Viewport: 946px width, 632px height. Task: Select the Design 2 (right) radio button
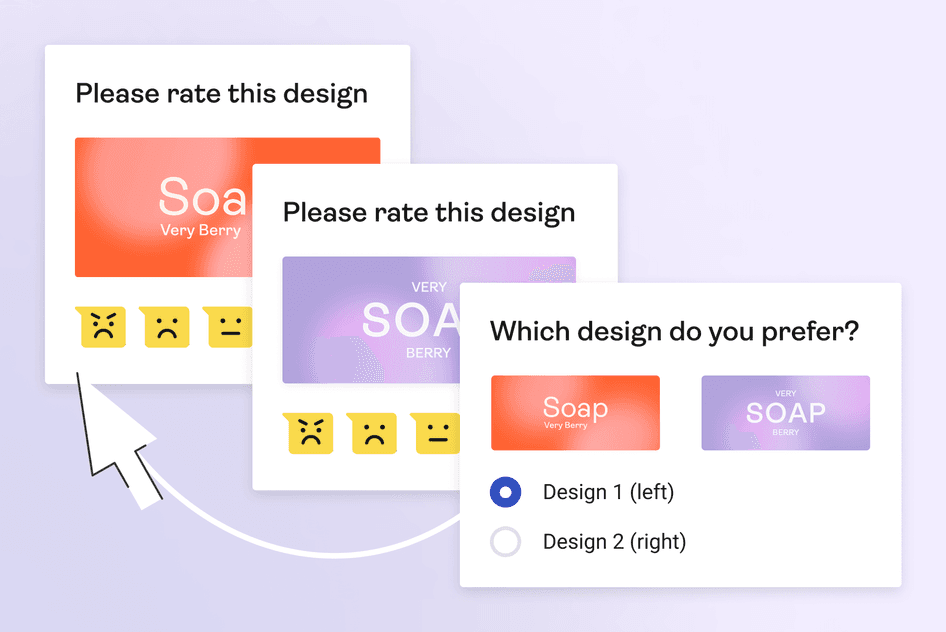pyautogui.click(x=506, y=542)
